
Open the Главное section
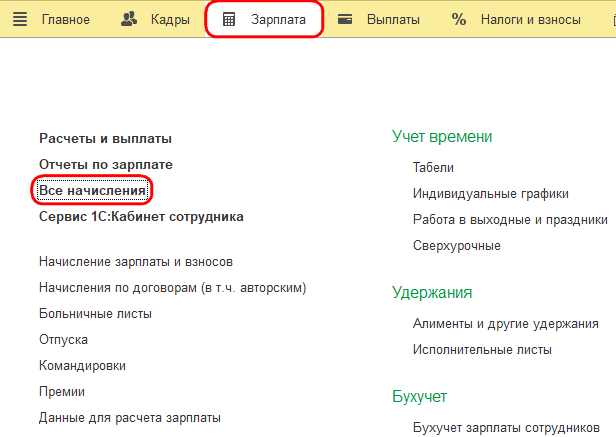click(x=66, y=20)
